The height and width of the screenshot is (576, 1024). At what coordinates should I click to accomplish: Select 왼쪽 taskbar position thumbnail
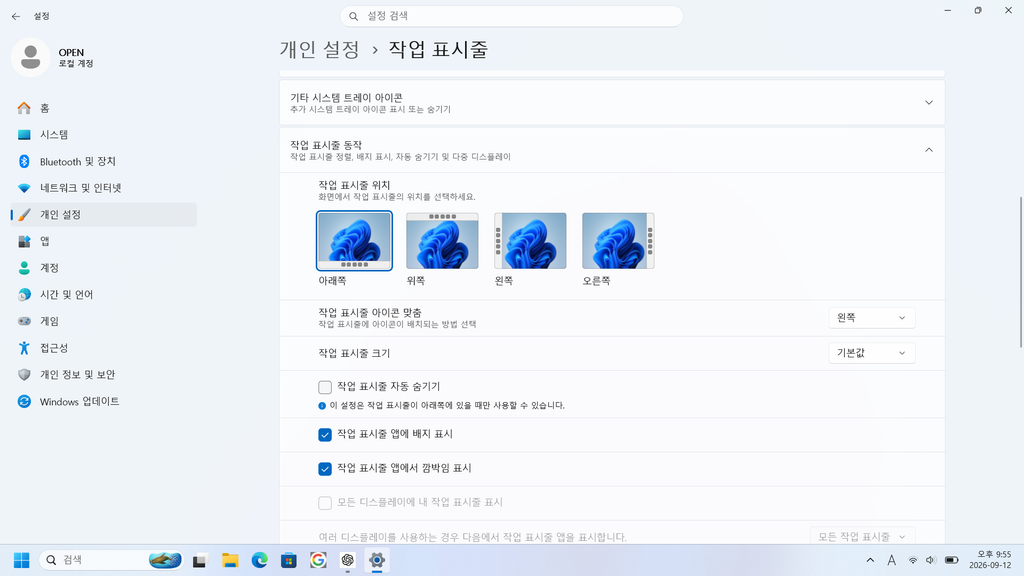click(x=530, y=240)
